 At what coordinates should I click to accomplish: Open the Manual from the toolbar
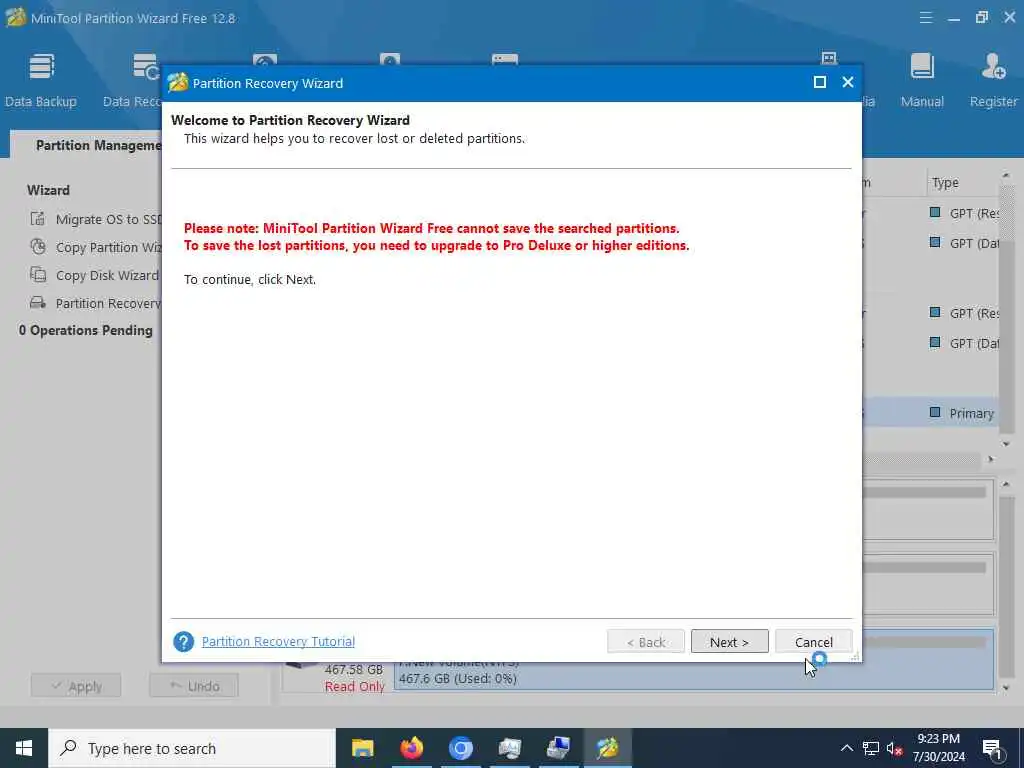pyautogui.click(x=922, y=80)
